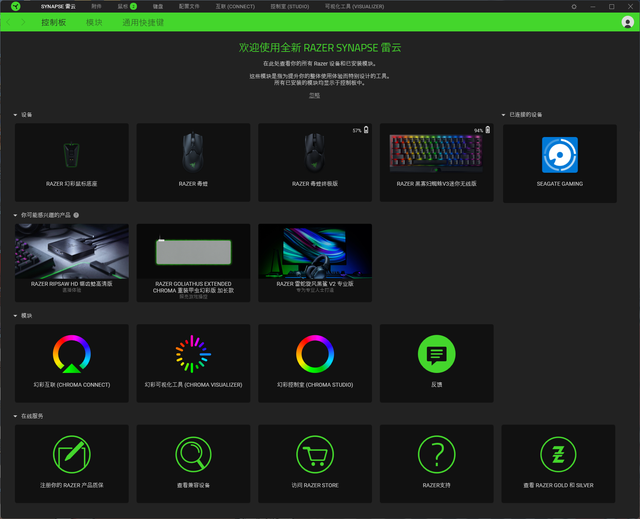This screenshot has width=640, height=519.
Task: Collapse the 已连接的设备 section
Action: 503,115
